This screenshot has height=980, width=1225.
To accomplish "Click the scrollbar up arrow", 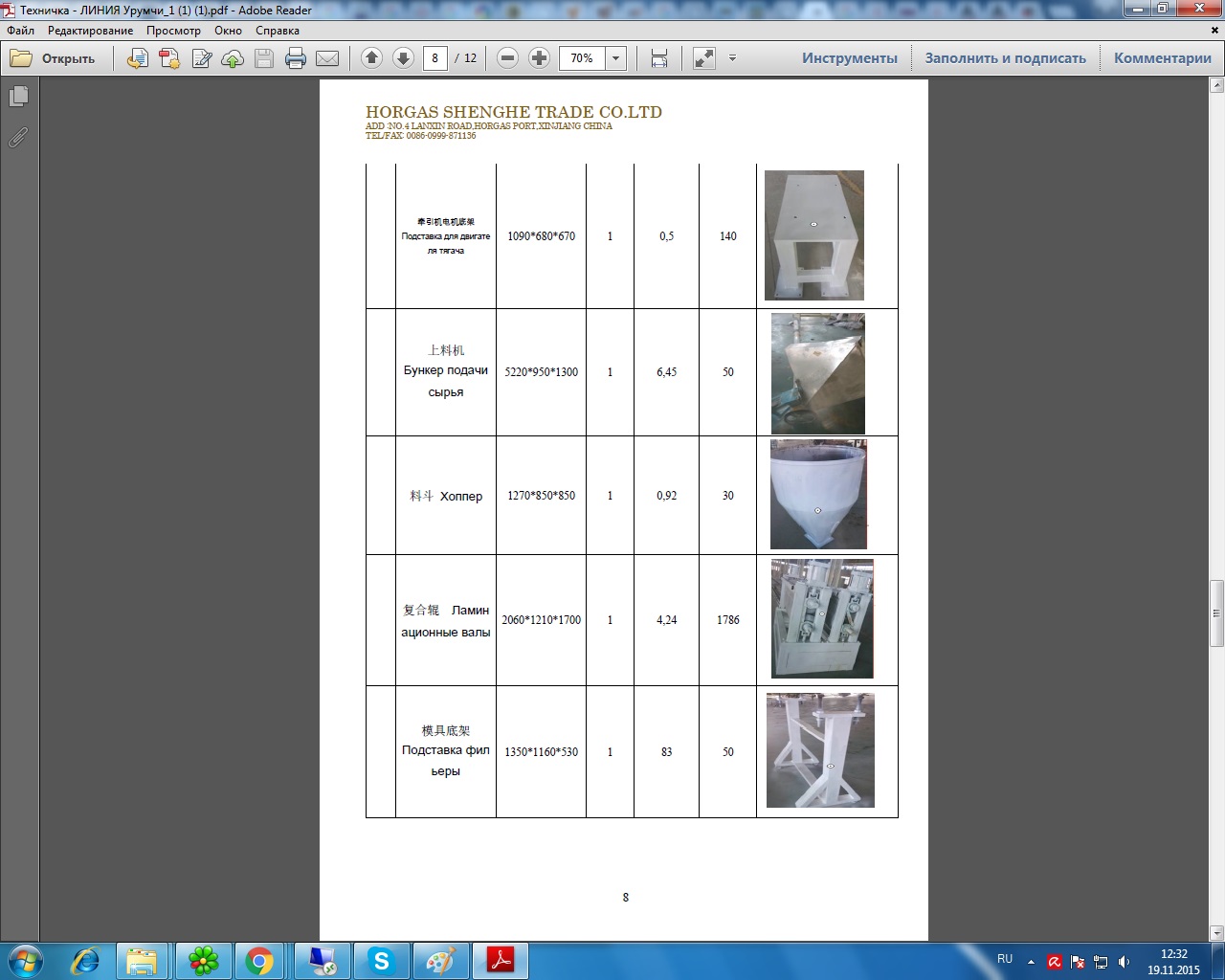I will point(1217,86).
